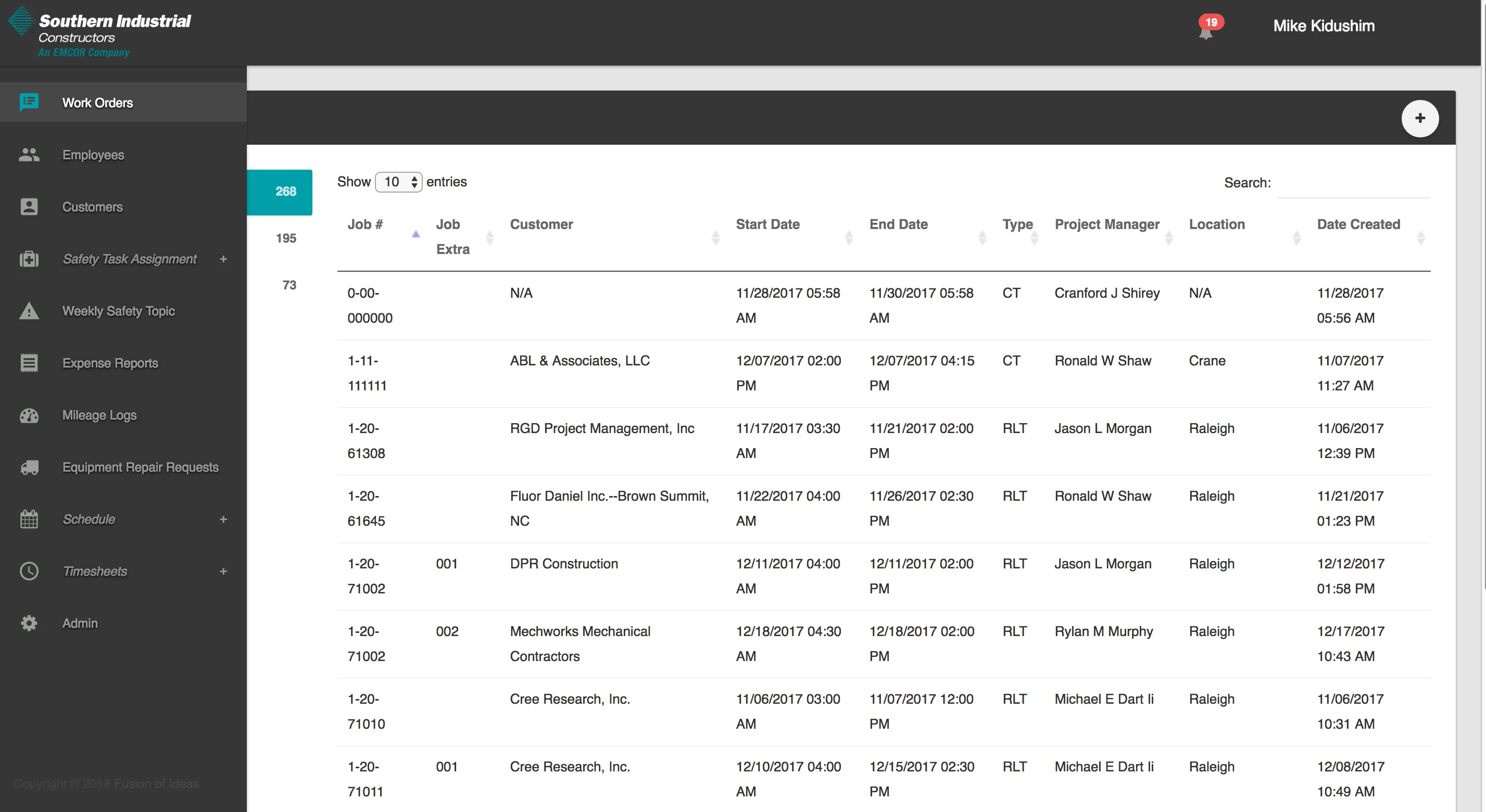
Task: Click the Weekly Safety Topic warning icon
Action: point(29,311)
